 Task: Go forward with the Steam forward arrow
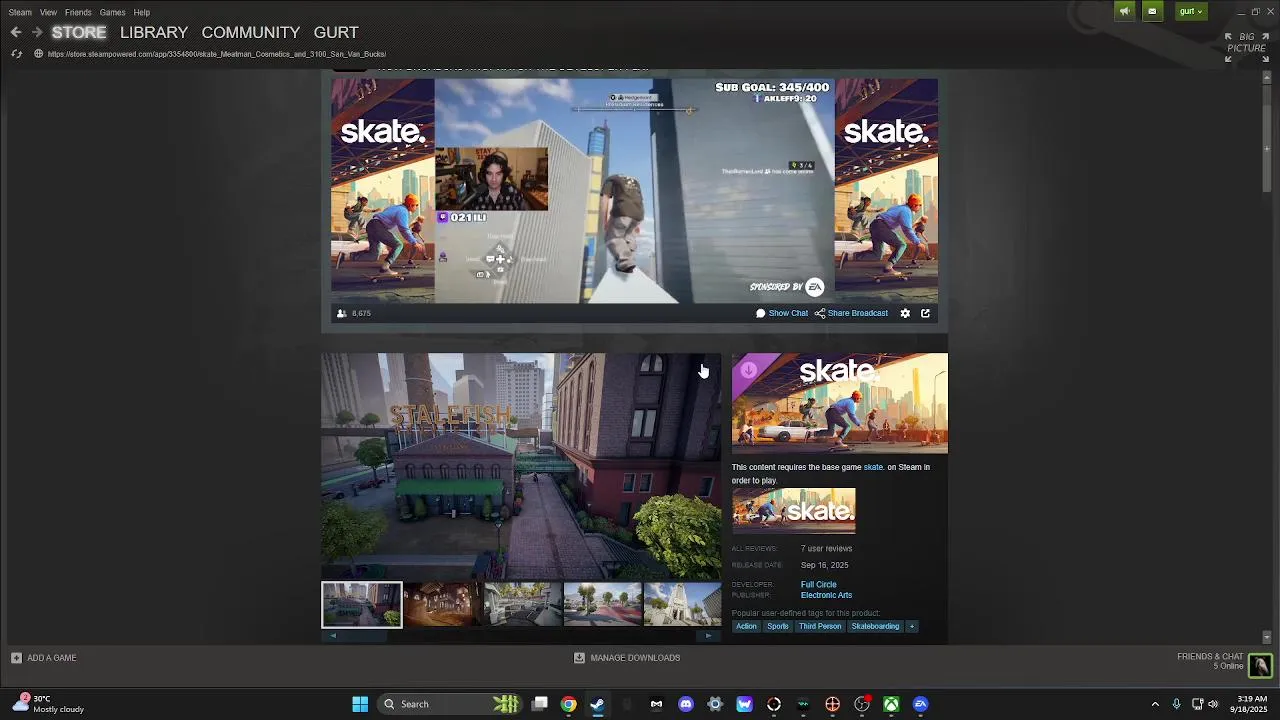(37, 32)
